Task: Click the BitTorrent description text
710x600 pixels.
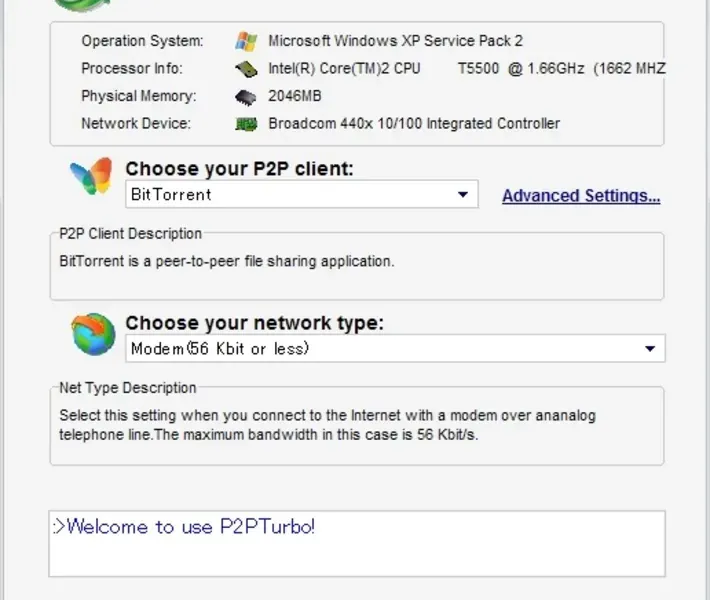Action: click(x=227, y=262)
